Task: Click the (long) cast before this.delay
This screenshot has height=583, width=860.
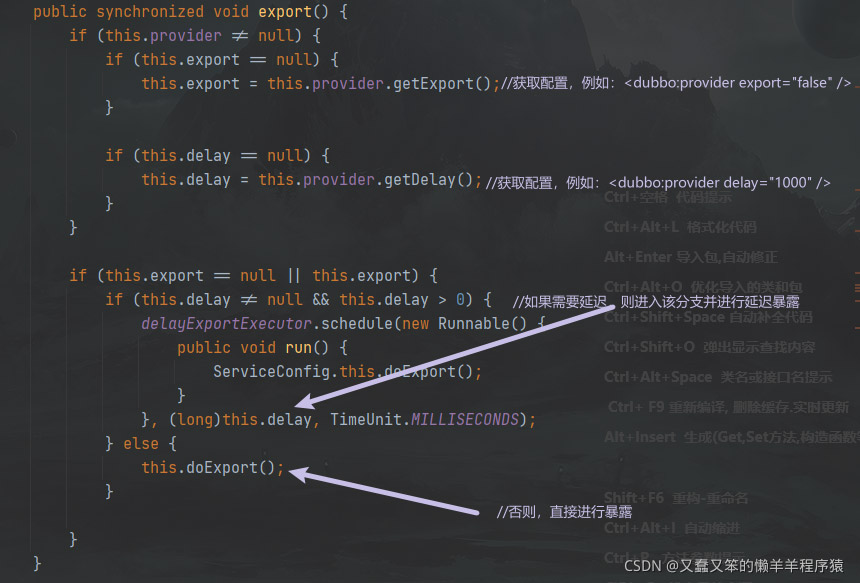Action: click(x=195, y=420)
